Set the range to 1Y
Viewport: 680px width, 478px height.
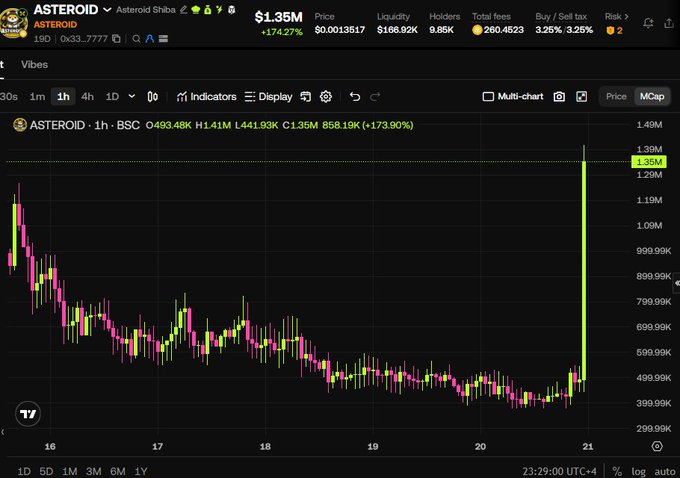coord(141,471)
